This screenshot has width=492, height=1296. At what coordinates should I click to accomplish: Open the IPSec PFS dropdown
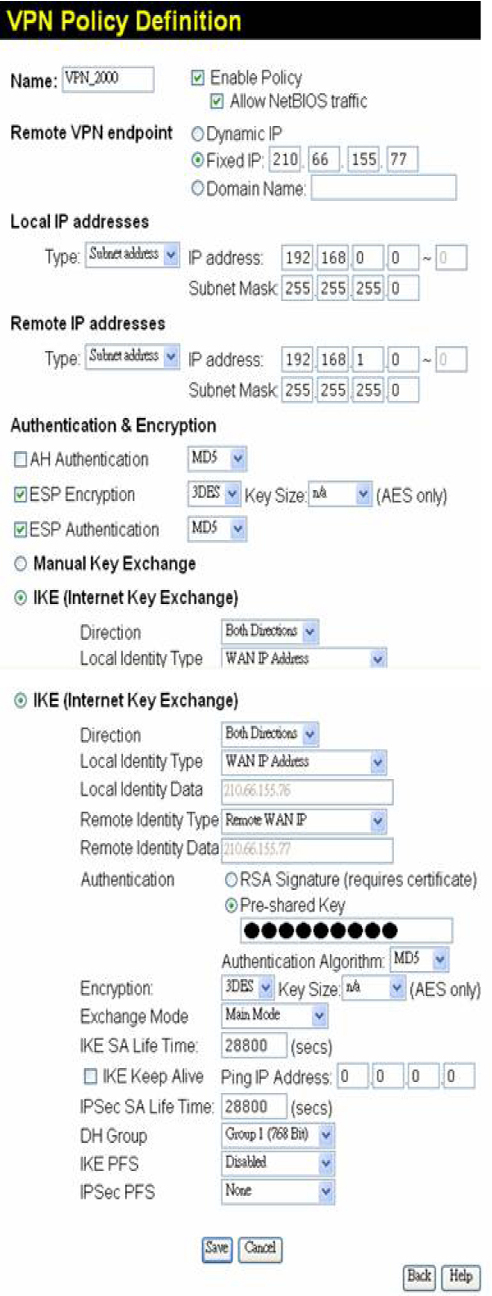pos(278,1191)
